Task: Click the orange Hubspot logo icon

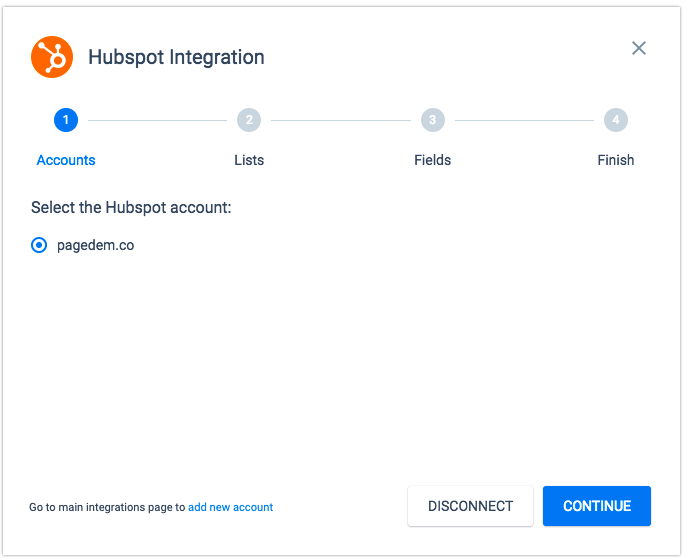Action: 52,57
